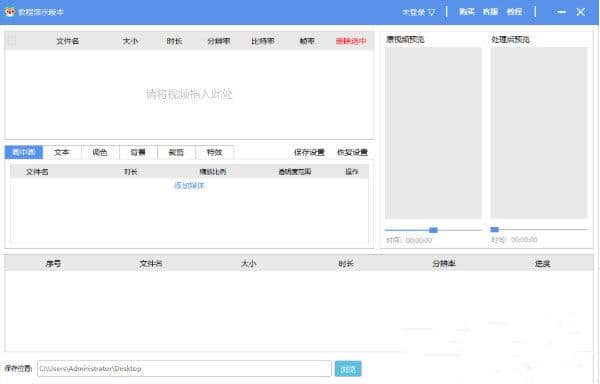The image size is (600, 384).
Task: Click the original video preview slider handle
Action: (433, 230)
